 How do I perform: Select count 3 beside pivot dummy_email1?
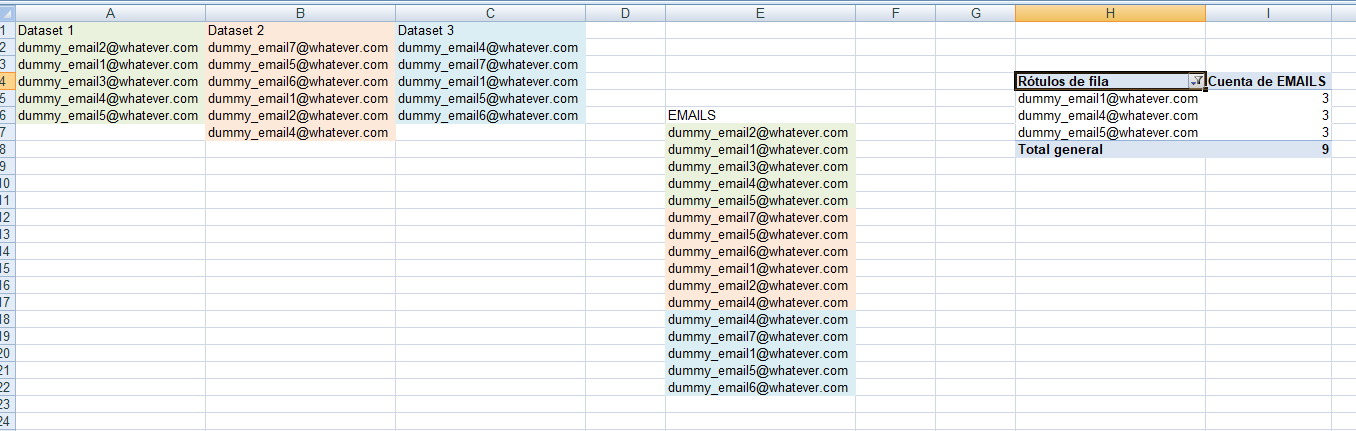coord(1268,98)
